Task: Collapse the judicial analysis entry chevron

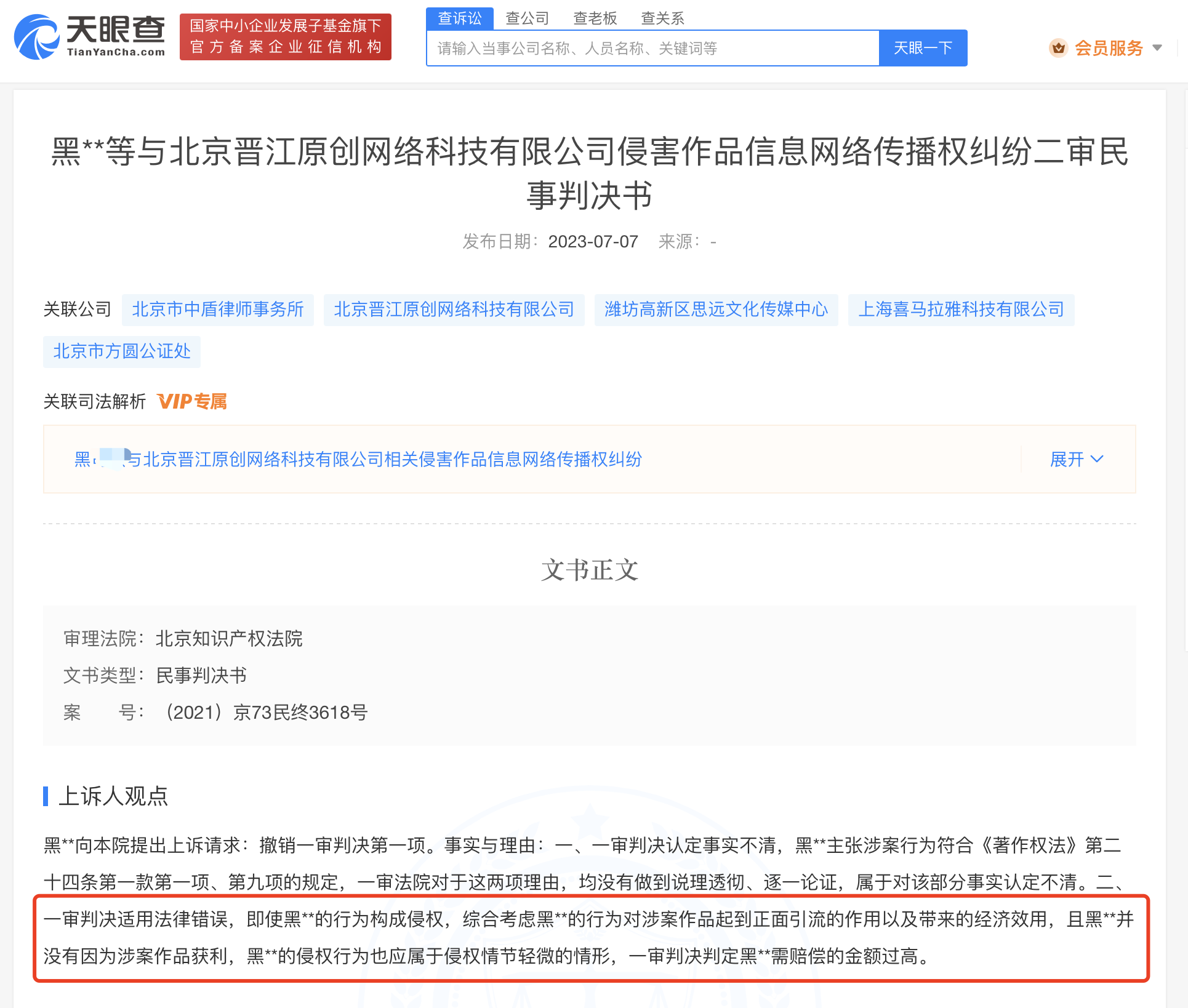Action: (1098, 459)
